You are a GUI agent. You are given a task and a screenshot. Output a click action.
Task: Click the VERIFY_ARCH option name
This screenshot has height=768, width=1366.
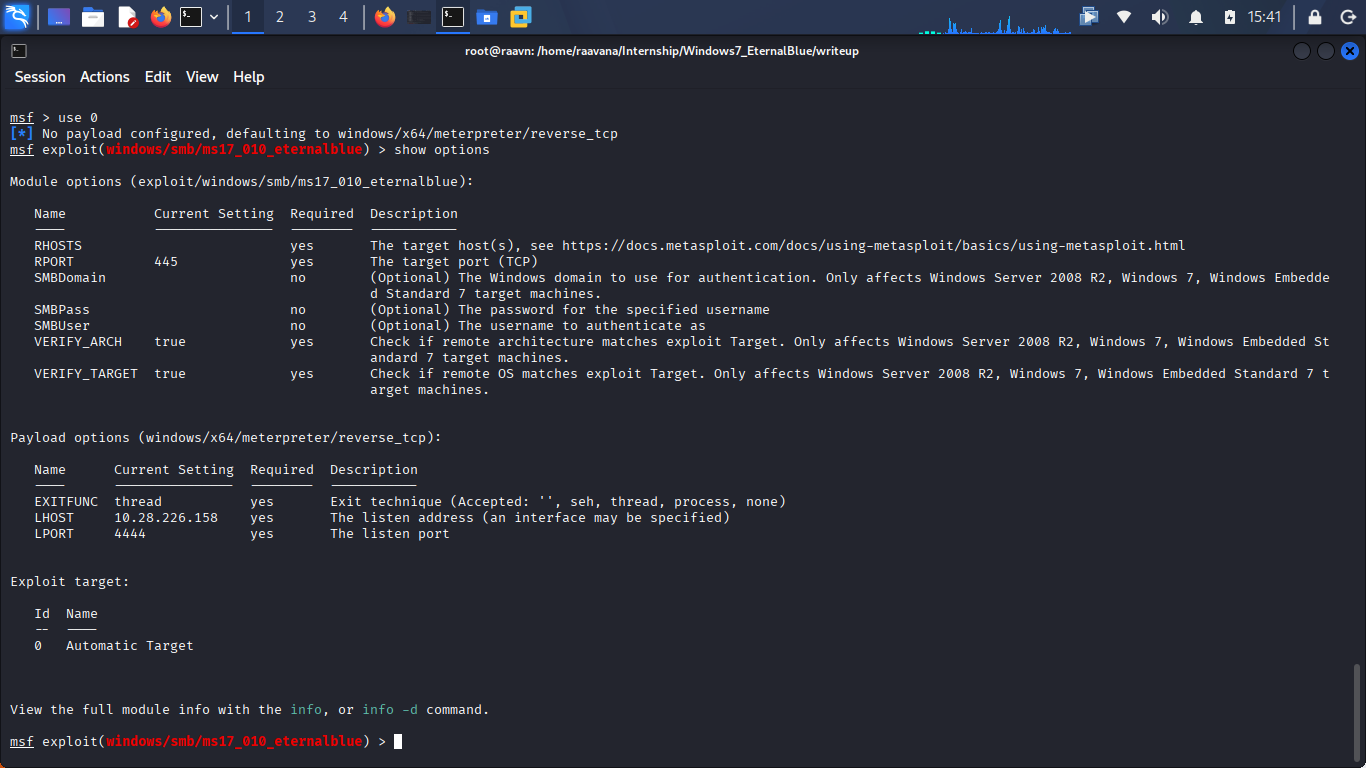pos(78,342)
